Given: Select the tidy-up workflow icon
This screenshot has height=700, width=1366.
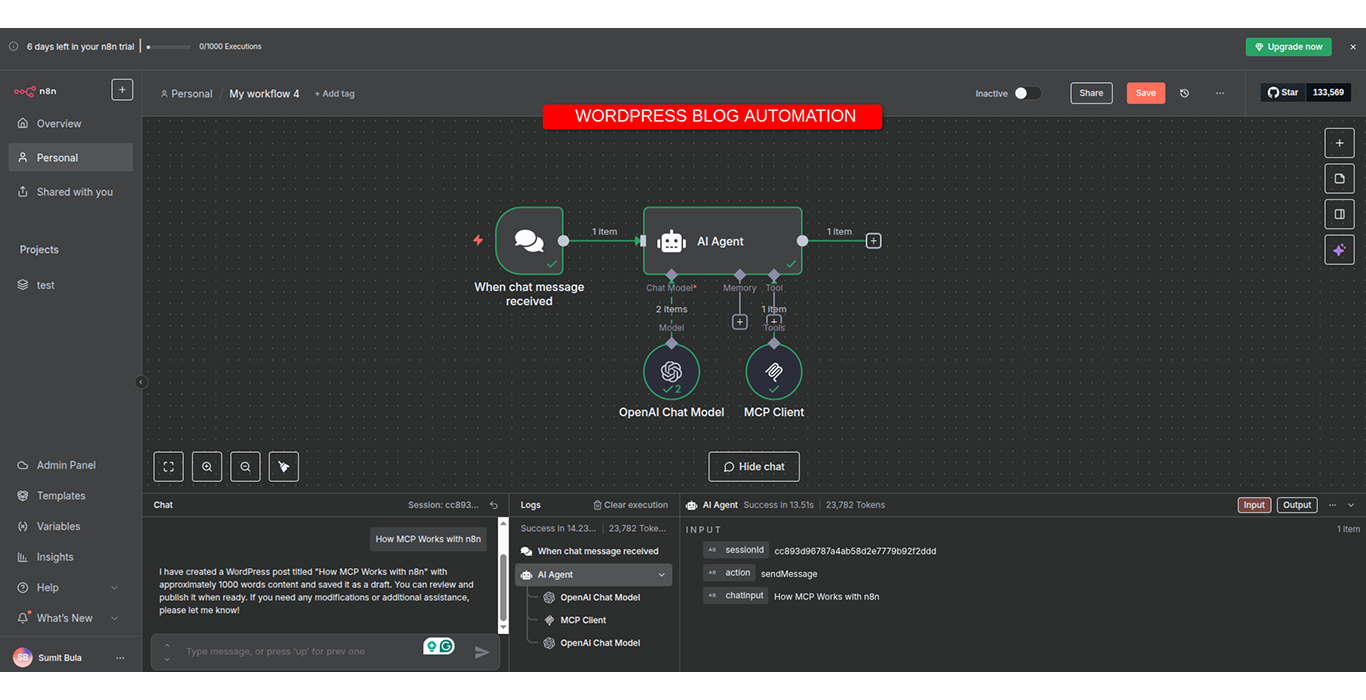Looking at the screenshot, I should (x=283, y=466).
